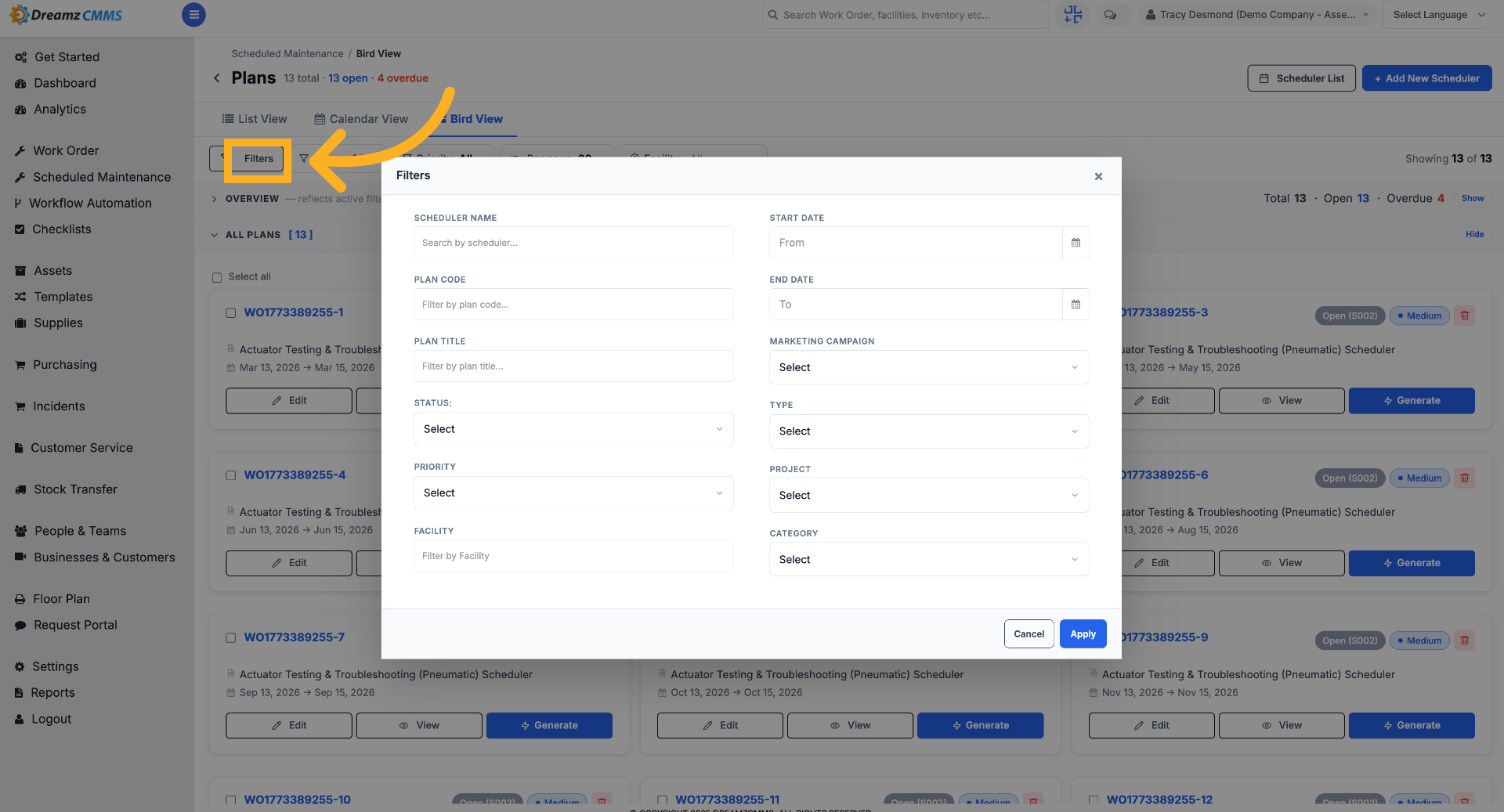Open the Type select dropdown

coord(929,431)
